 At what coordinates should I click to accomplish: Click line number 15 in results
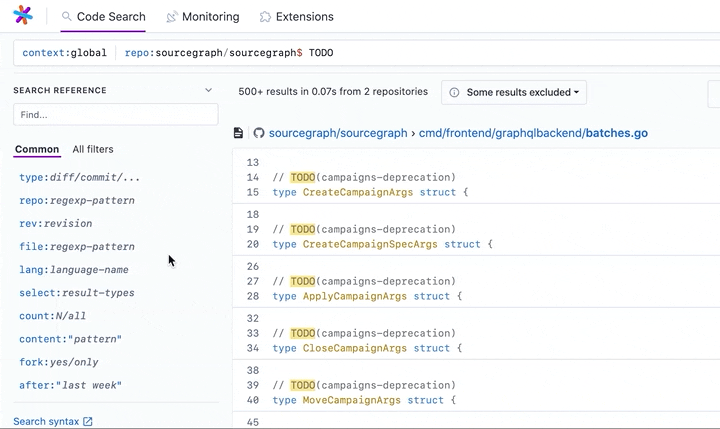(x=253, y=192)
